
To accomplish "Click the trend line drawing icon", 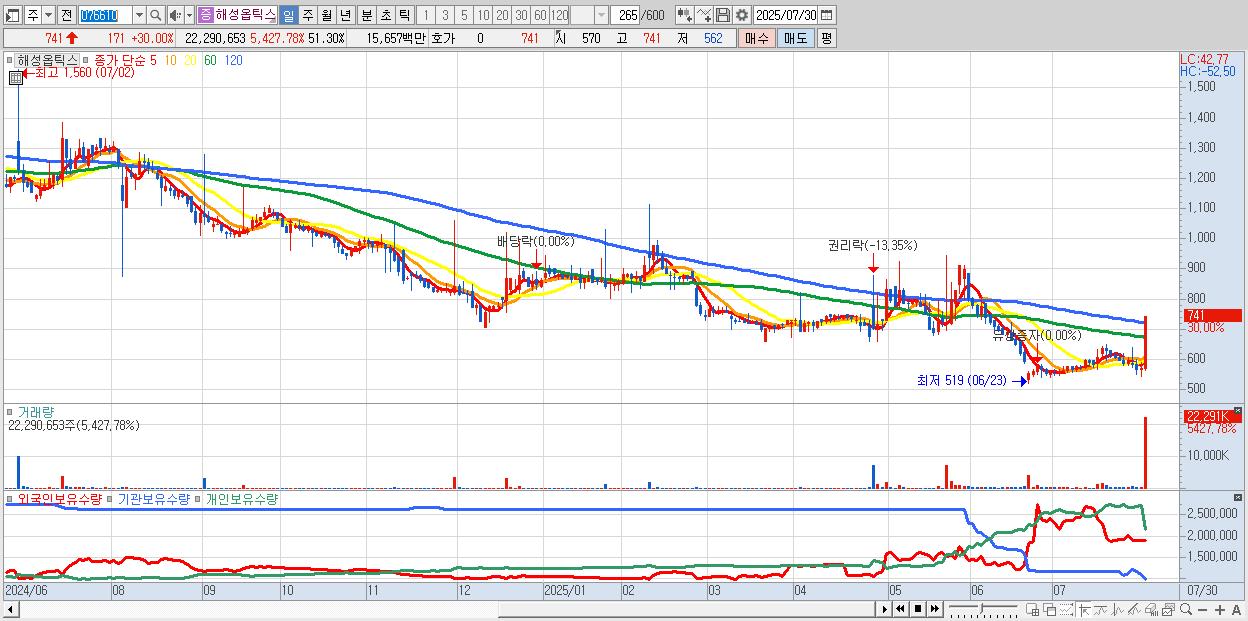I will [1101, 609].
